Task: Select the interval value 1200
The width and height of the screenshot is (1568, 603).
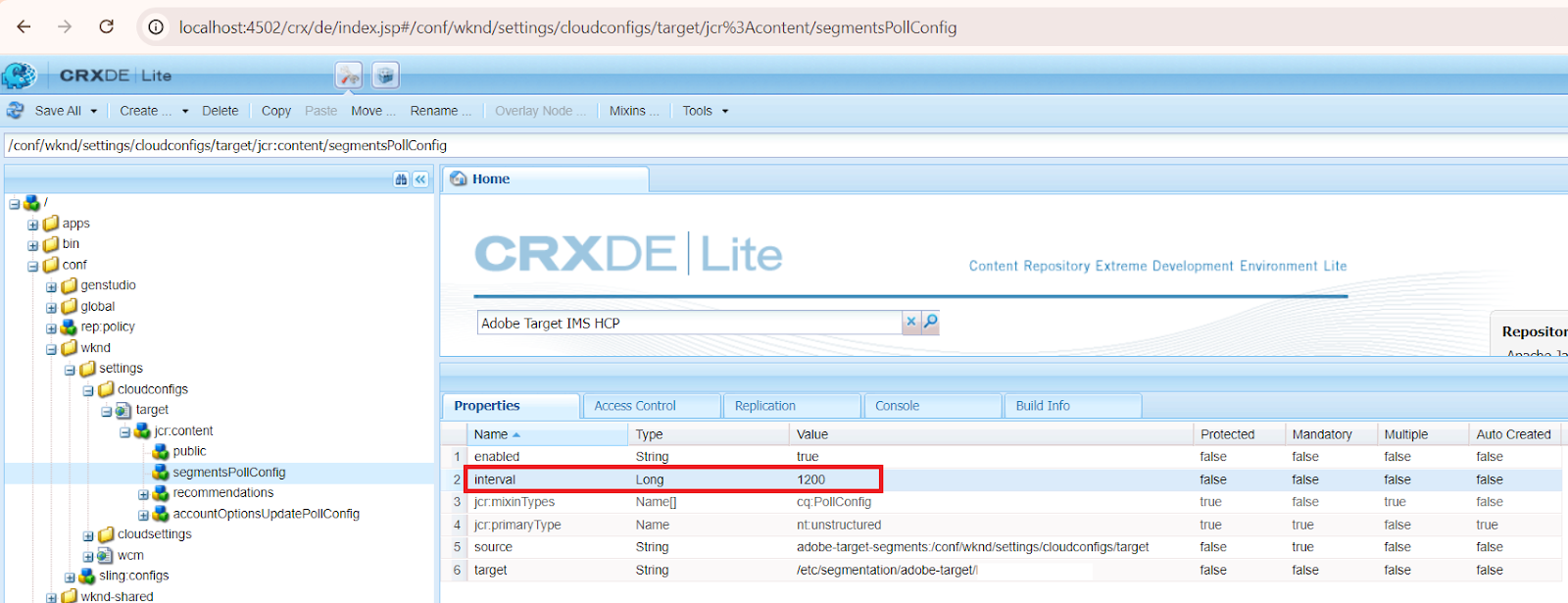Action: tap(811, 479)
